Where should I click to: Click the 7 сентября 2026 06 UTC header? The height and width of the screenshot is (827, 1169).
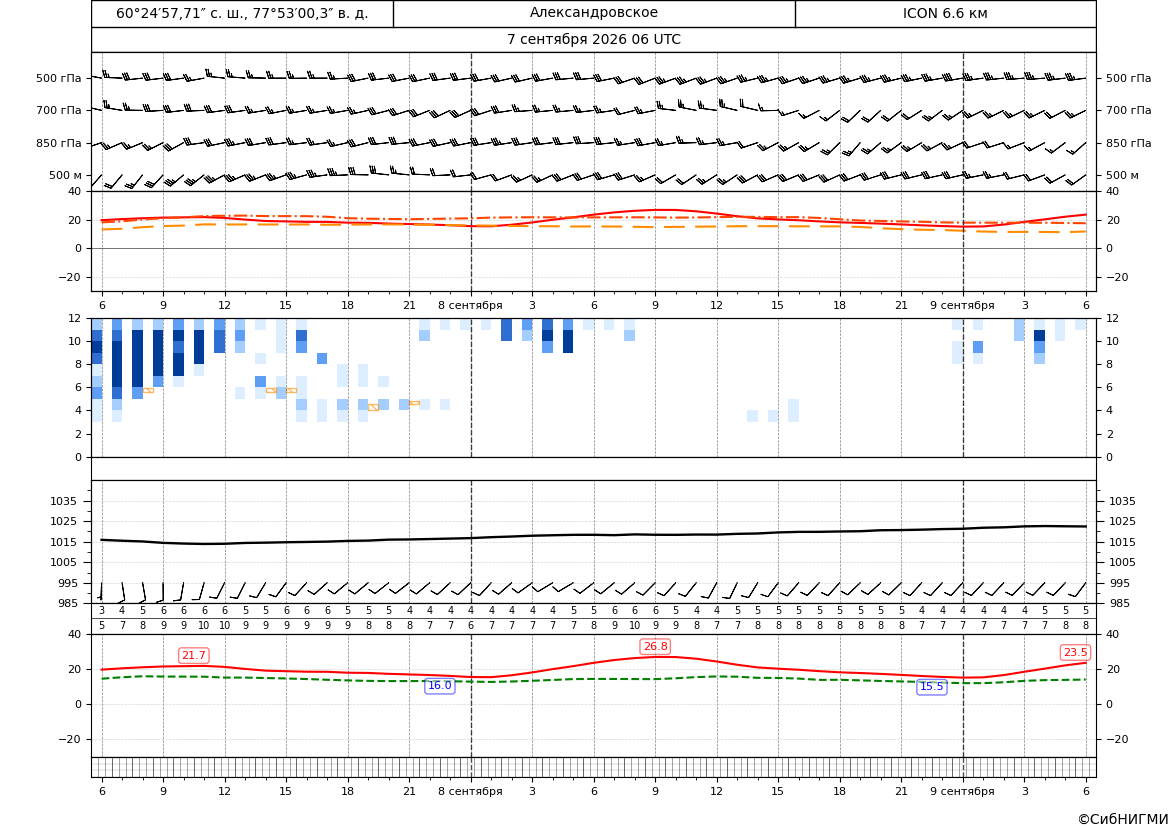(594, 40)
